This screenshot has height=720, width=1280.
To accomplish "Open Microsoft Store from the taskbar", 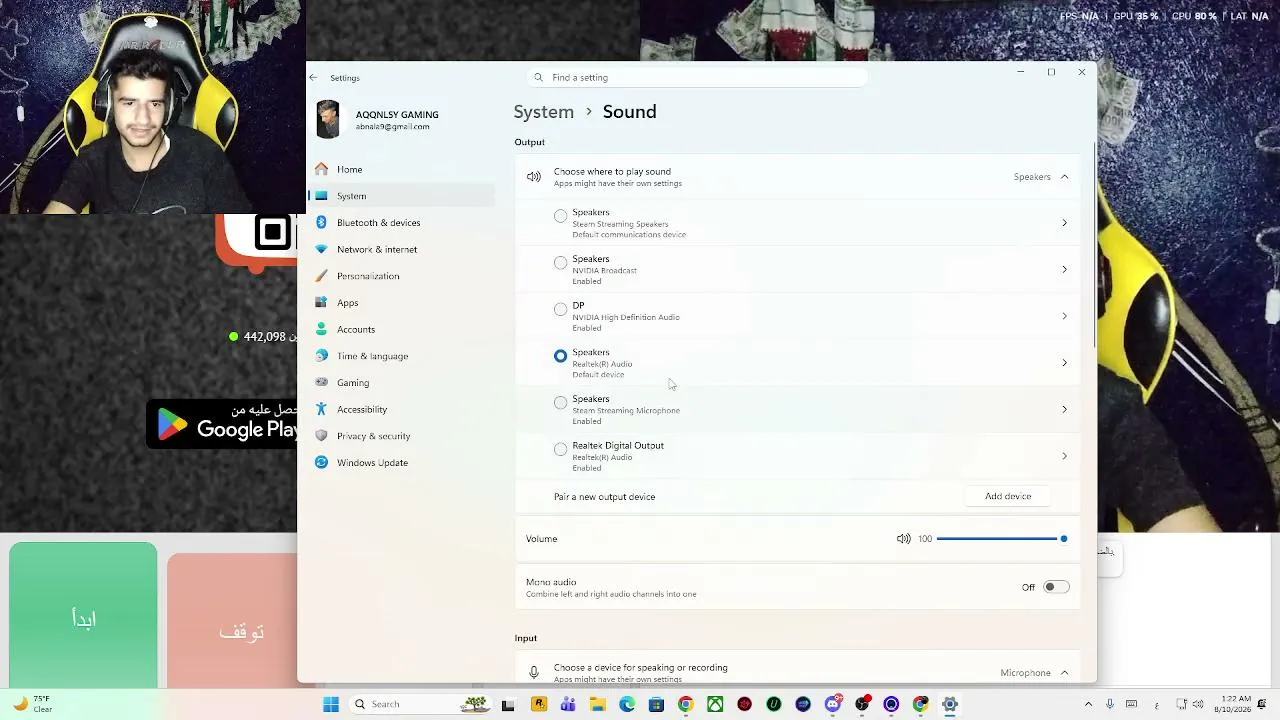I will pos(656,704).
